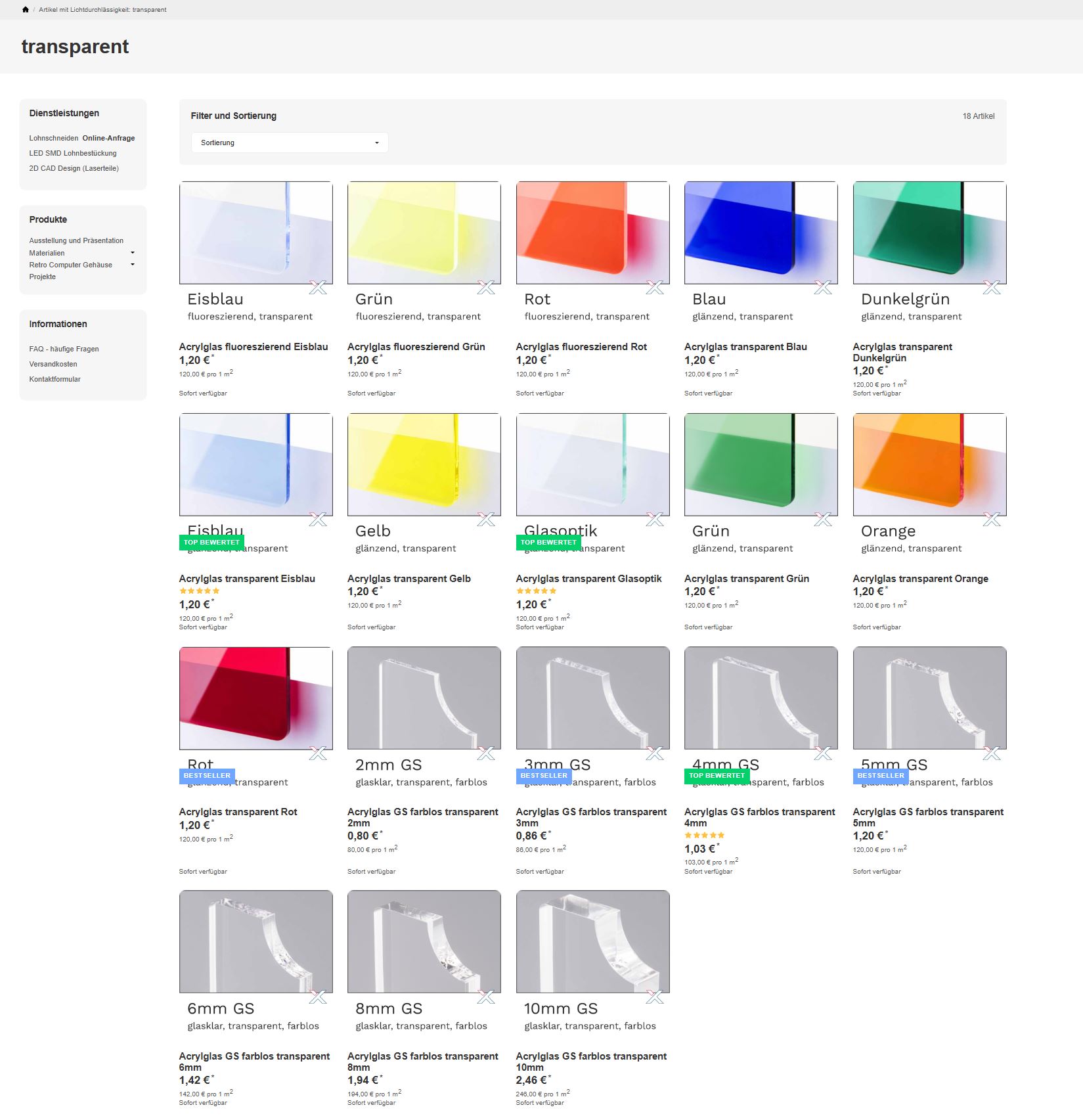Click the star rating of the 4mm GS product

(704, 836)
